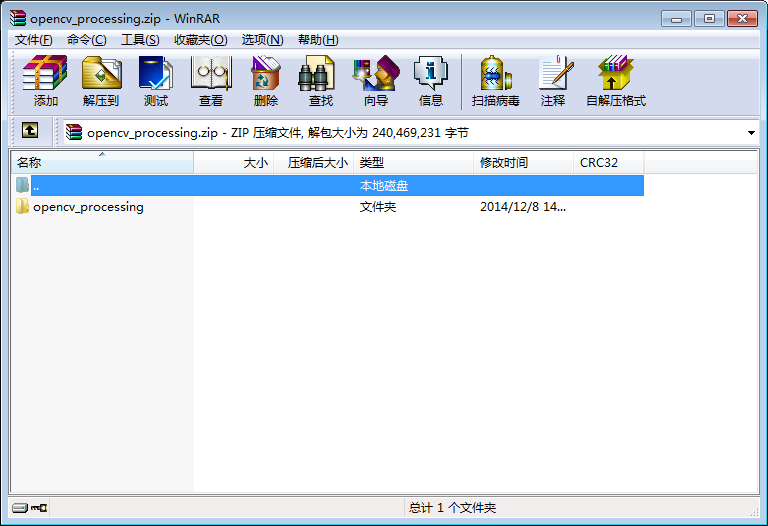Click the address bar path field

pyautogui.click(x=410, y=133)
